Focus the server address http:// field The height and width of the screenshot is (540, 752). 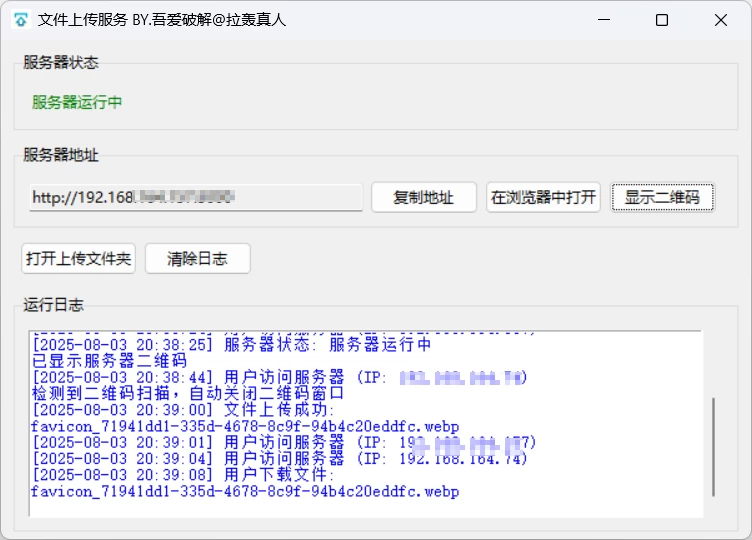pos(196,197)
